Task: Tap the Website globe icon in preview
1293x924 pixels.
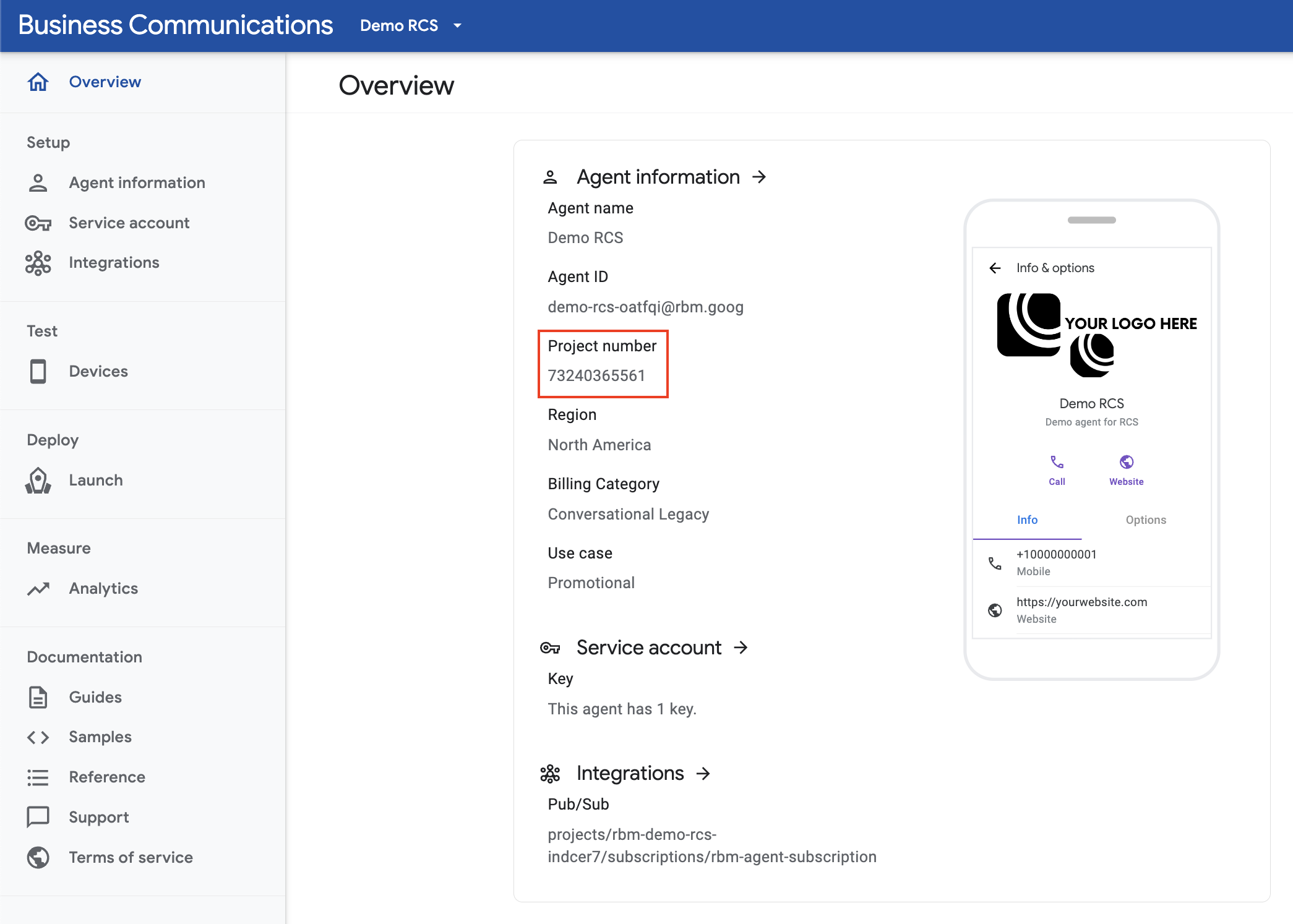Action: pos(1127,462)
